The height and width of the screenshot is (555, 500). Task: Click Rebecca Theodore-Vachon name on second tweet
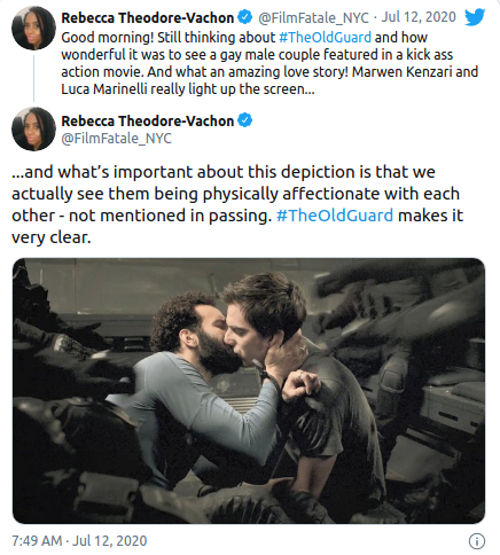click(x=148, y=121)
